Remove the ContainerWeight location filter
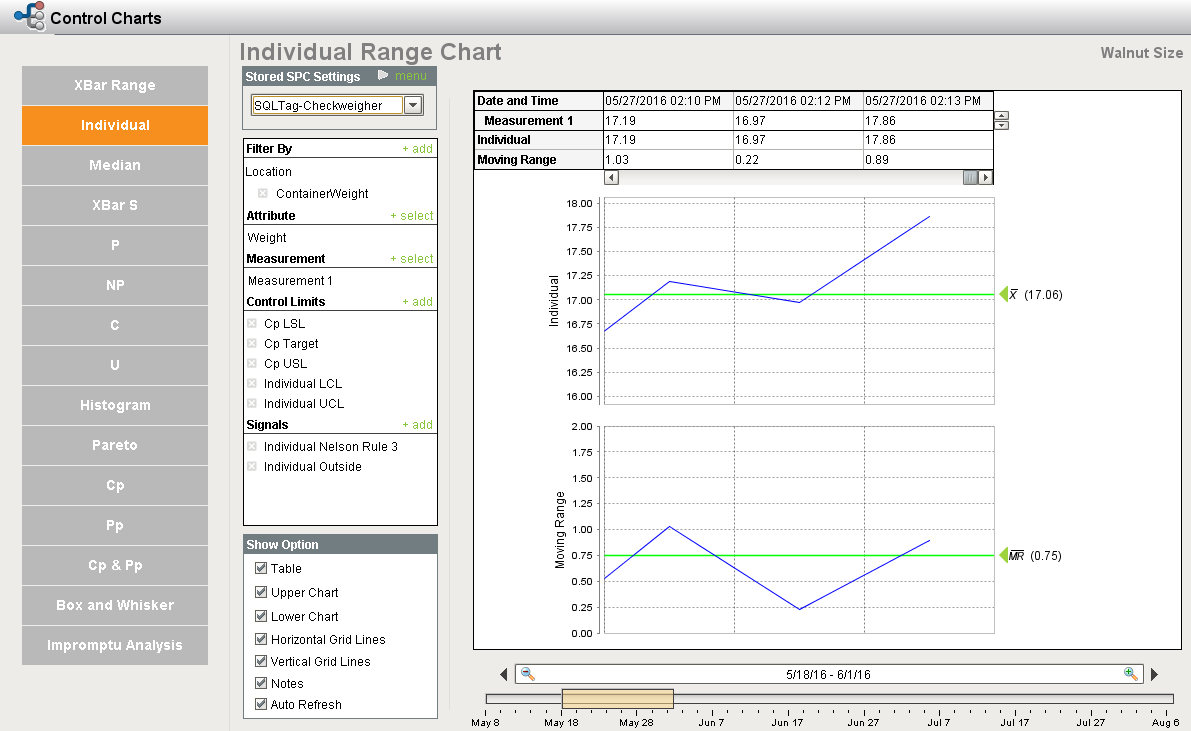The image size is (1191, 731). pyautogui.click(x=262, y=194)
